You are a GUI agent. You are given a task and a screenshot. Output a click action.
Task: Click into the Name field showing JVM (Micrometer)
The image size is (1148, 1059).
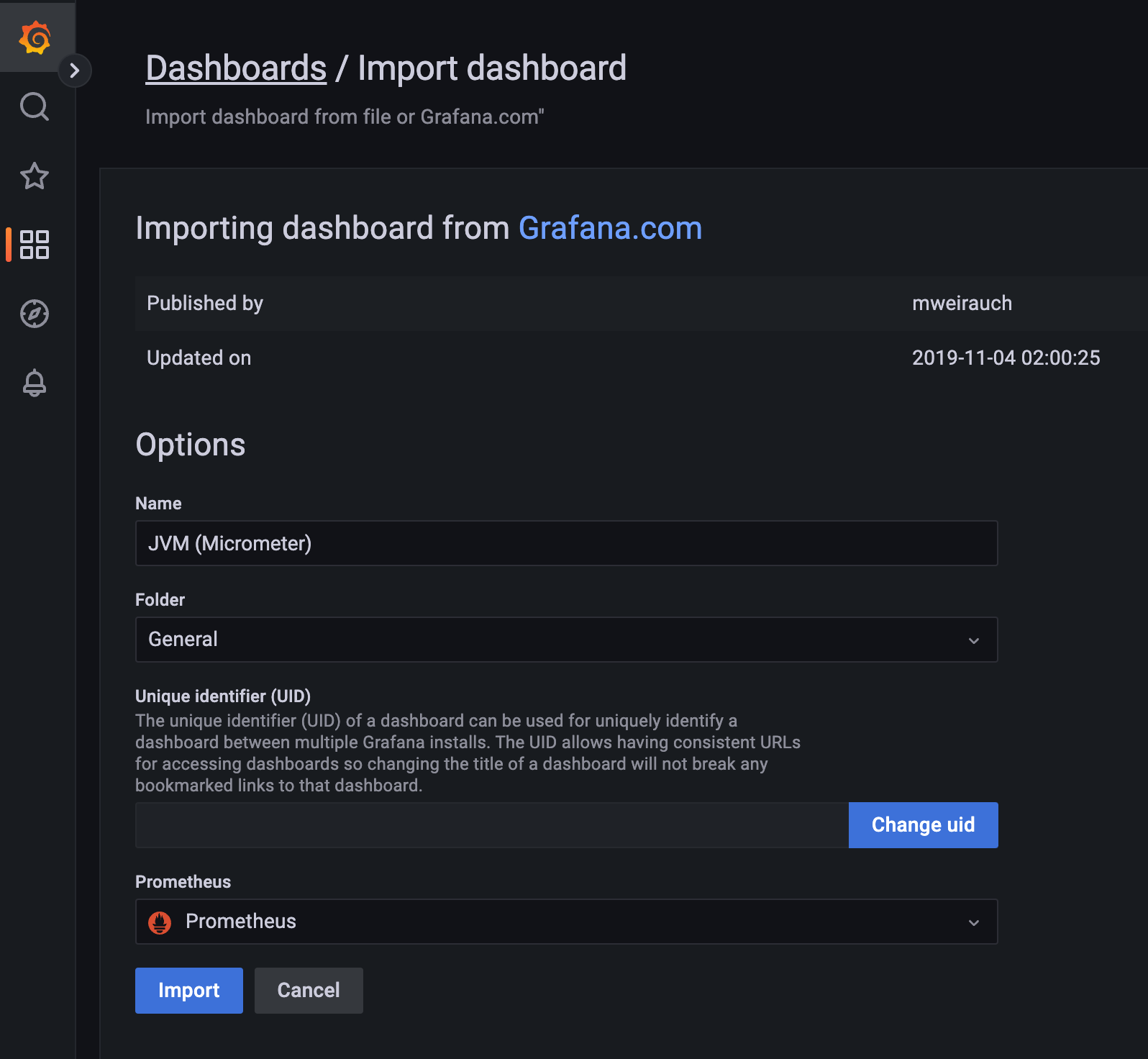tap(566, 543)
